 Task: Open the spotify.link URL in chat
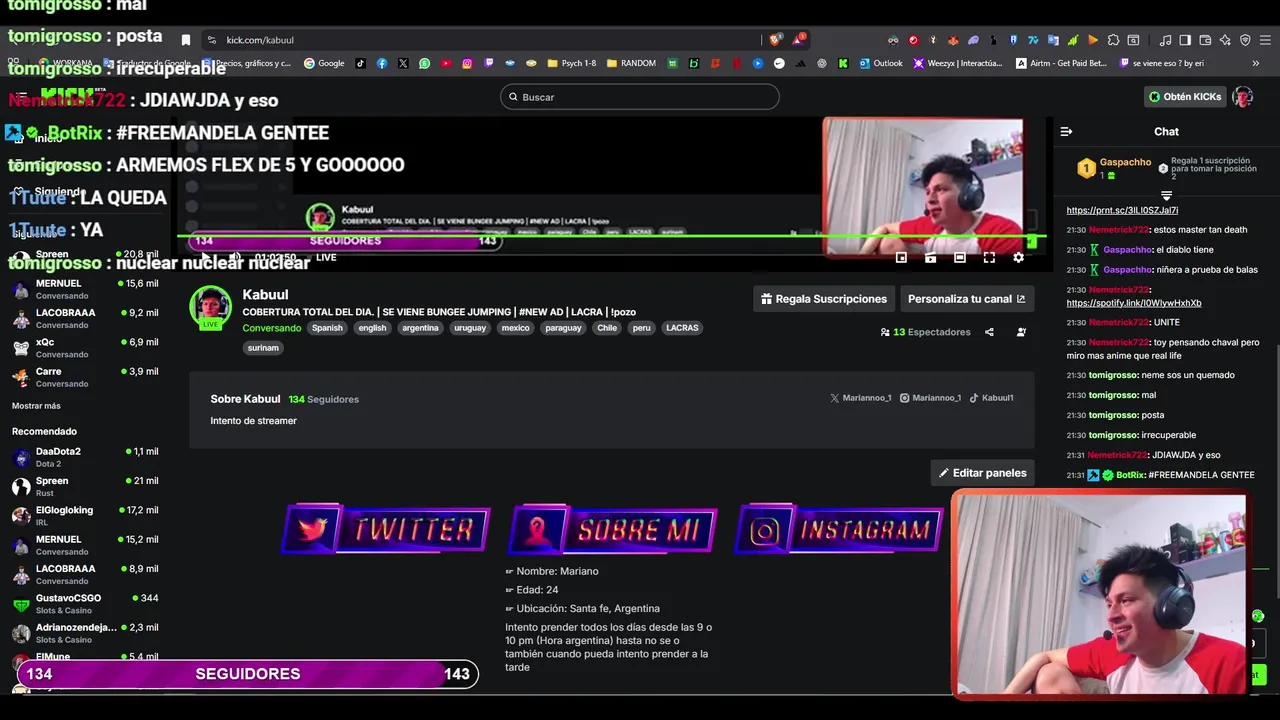[x=1134, y=303]
